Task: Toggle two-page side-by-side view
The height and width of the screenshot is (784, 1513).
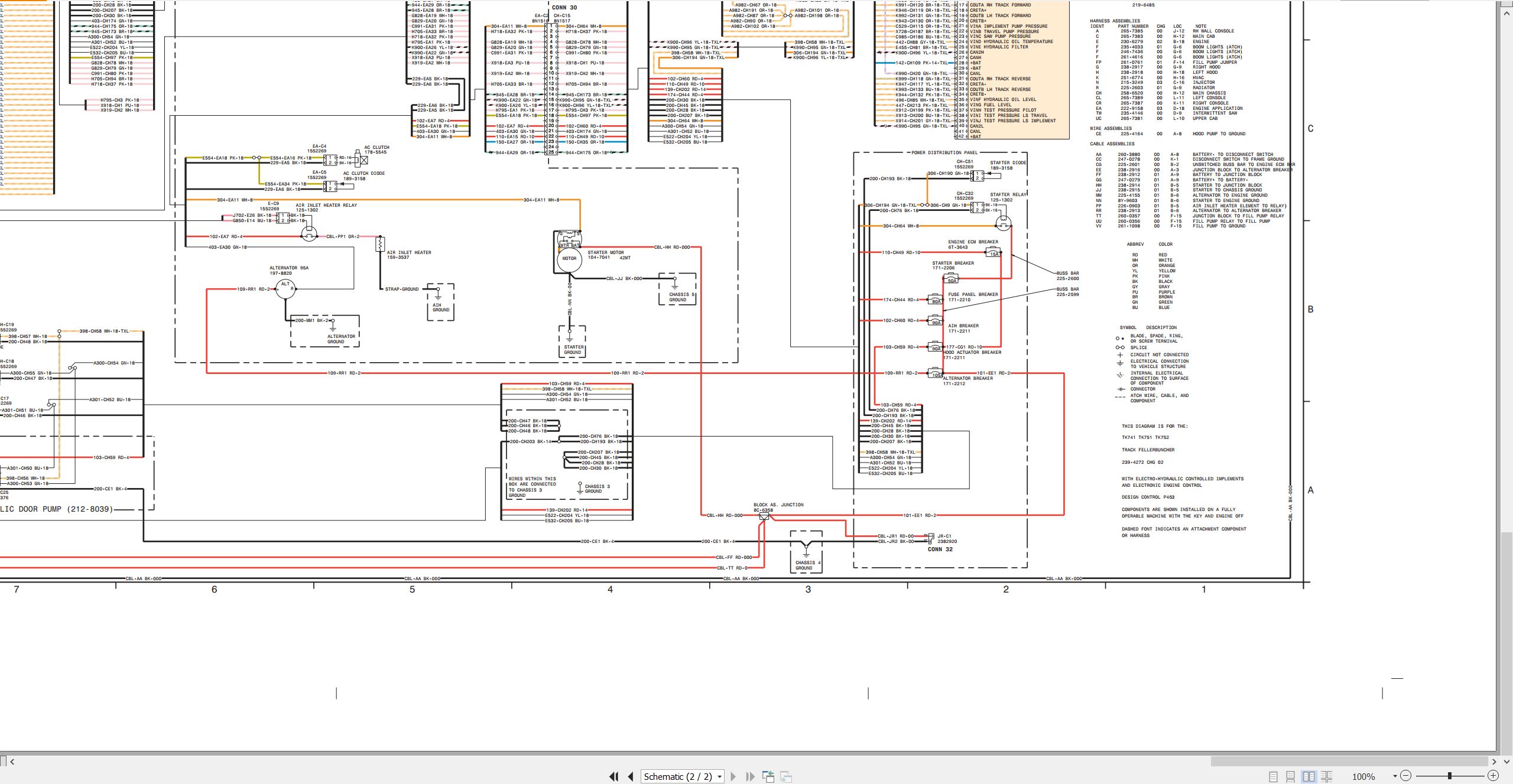Action: click(1309, 776)
